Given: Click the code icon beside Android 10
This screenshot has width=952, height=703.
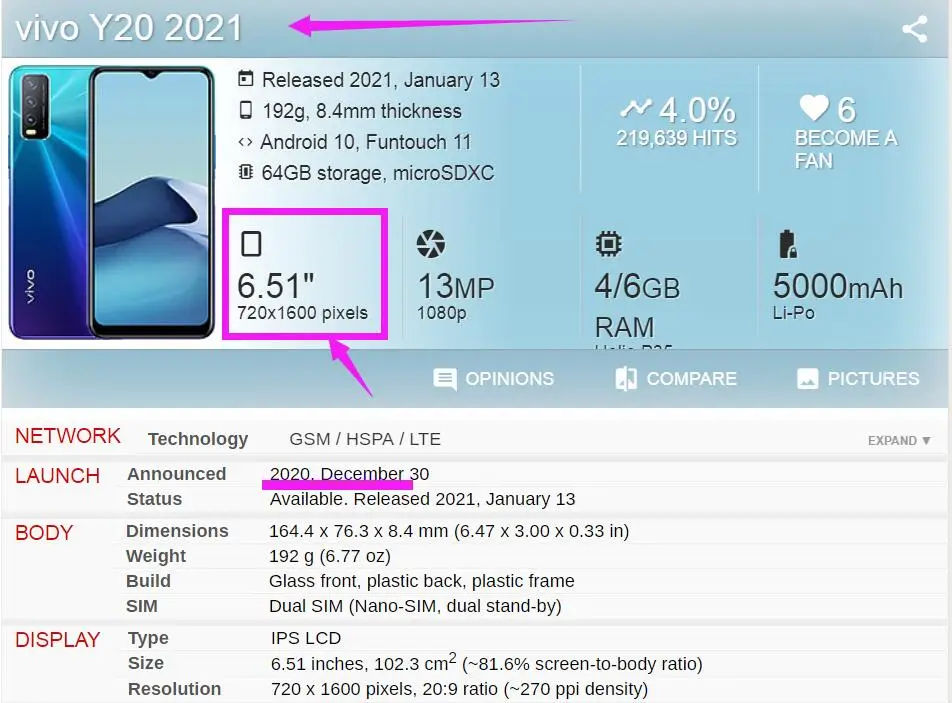Looking at the screenshot, I should coord(245,142).
